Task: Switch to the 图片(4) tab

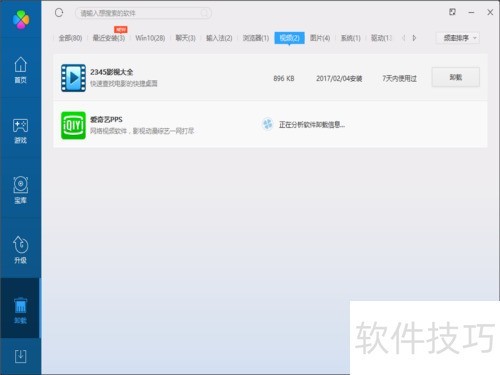Action: [x=320, y=38]
